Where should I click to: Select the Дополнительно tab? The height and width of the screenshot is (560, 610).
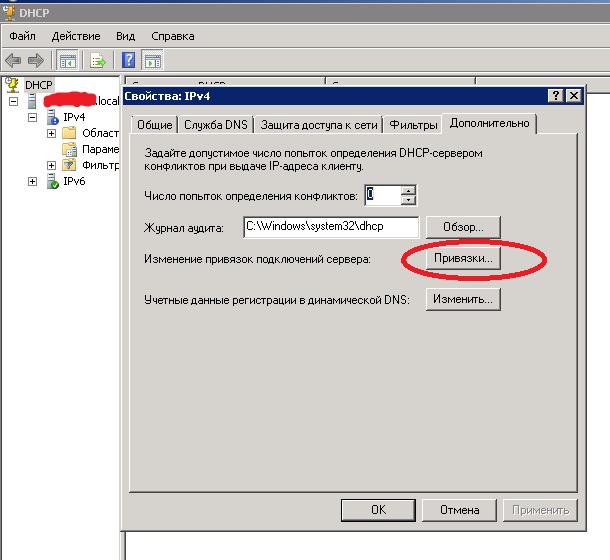point(489,123)
